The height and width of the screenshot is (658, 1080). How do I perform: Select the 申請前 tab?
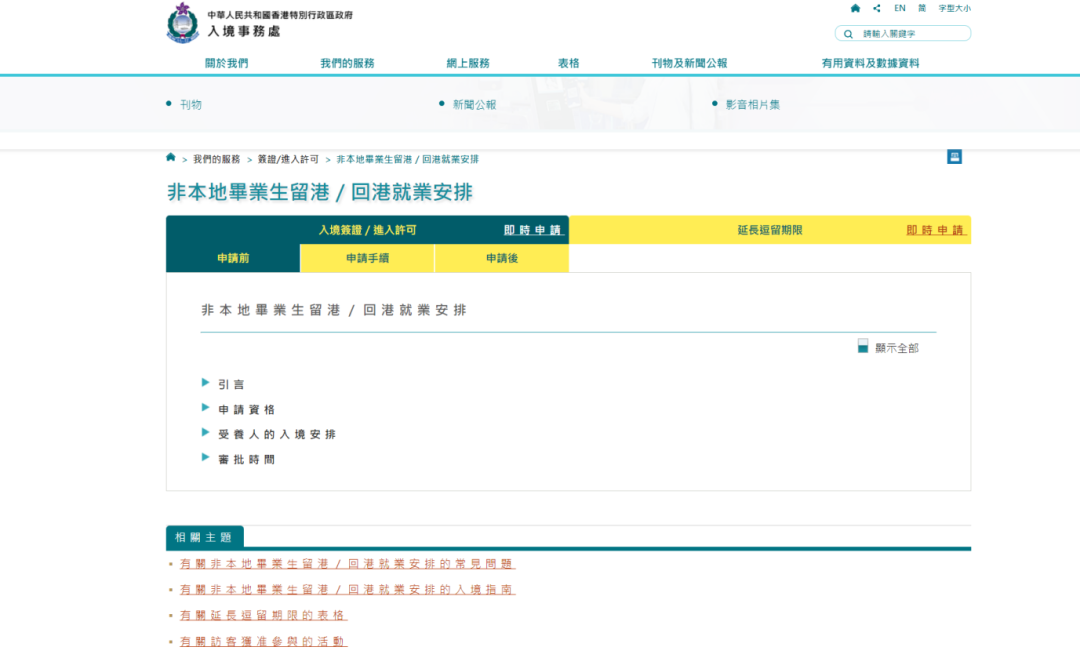tap(233, 258)
